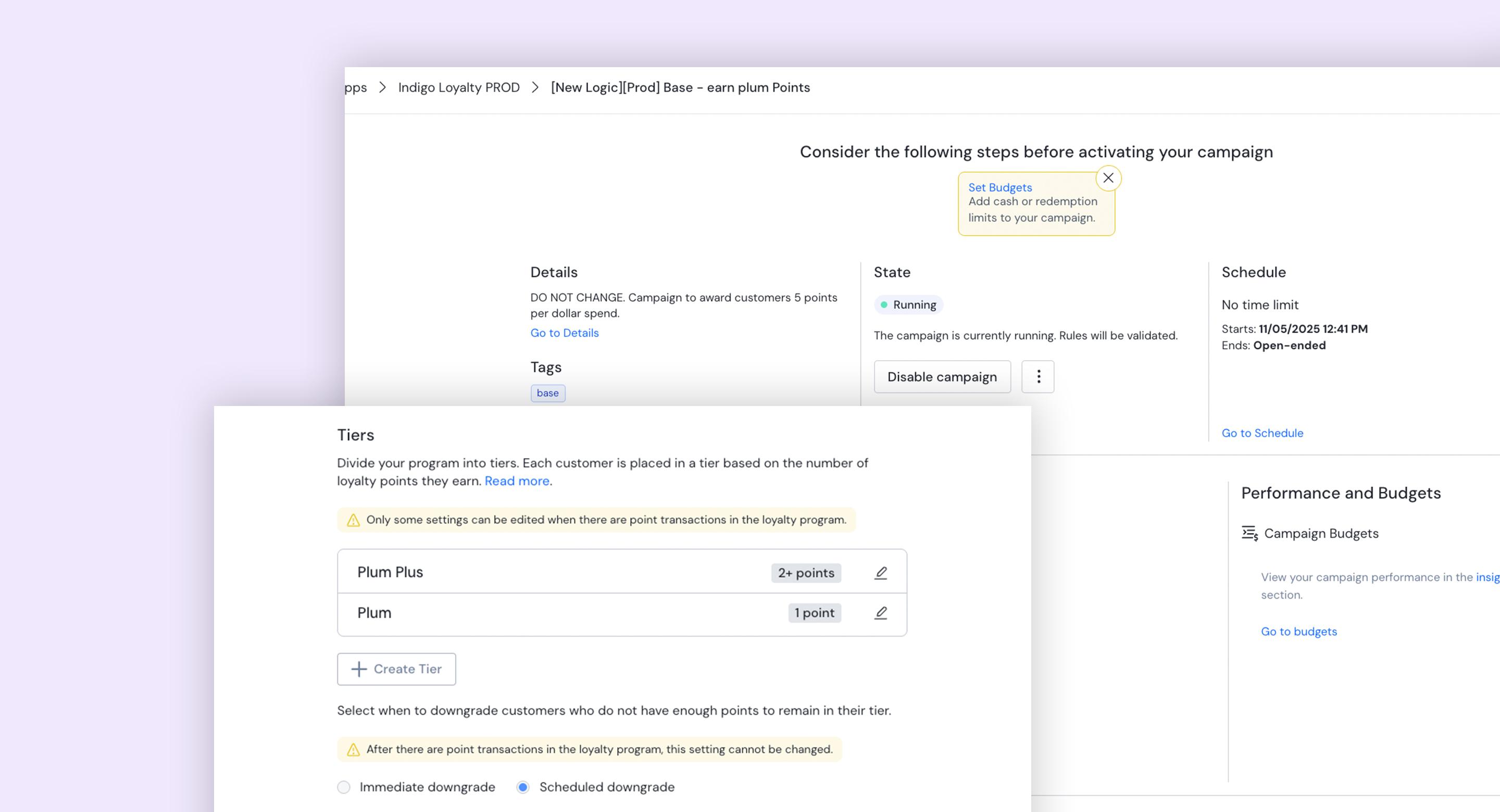Select the Immediate downgrade radio option
This screenshot has height=812, width=1500.
pos(344,787)
